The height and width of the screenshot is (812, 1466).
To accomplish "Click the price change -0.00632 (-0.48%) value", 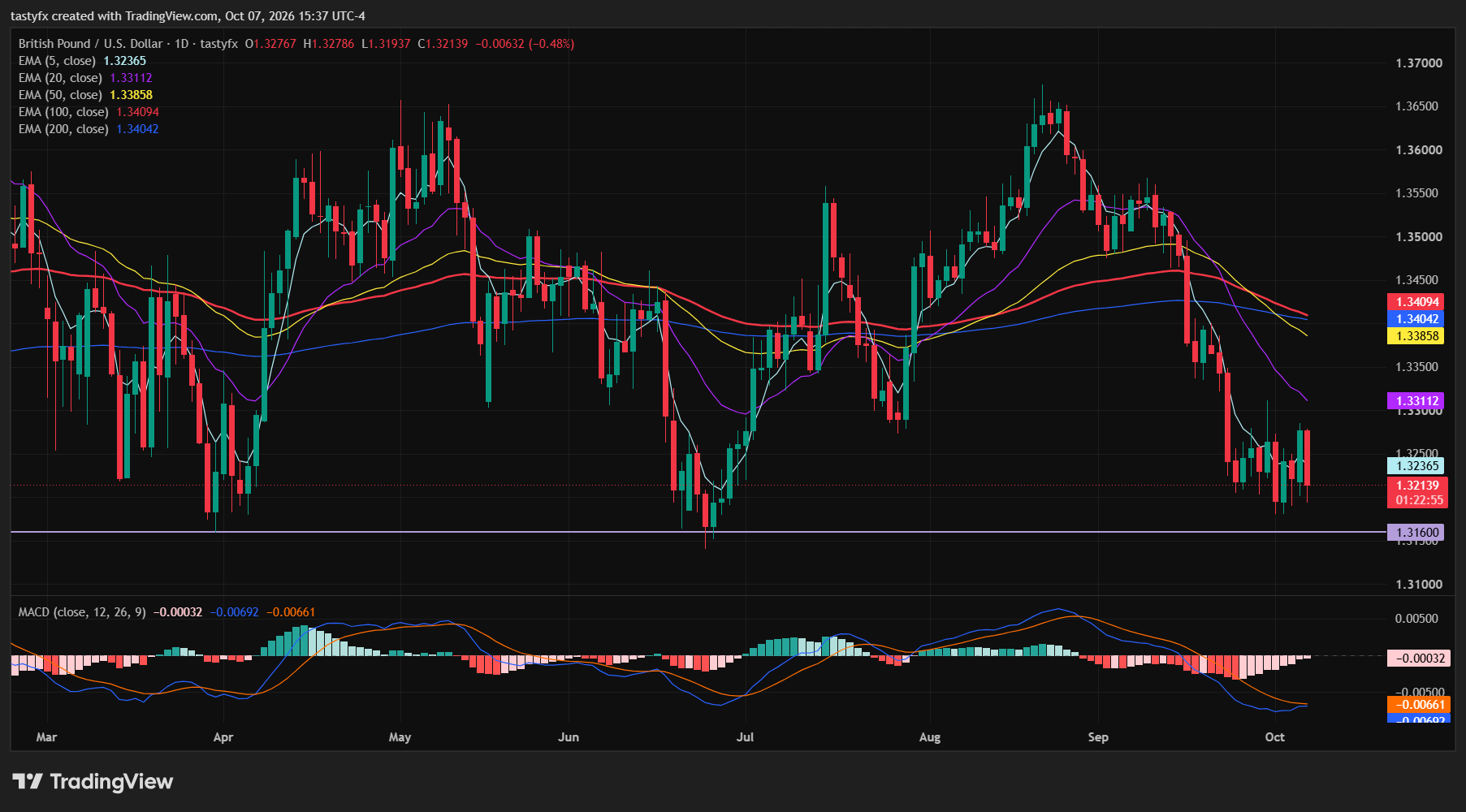I will [x=525, y=44].
